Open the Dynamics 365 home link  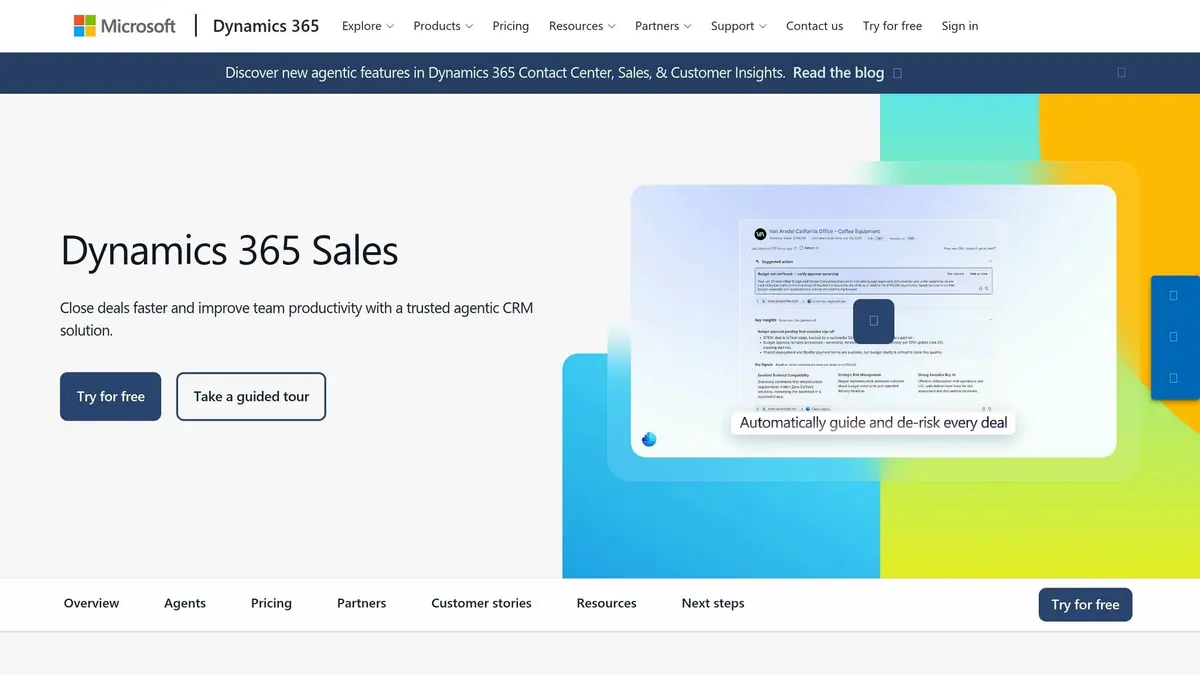266,26
